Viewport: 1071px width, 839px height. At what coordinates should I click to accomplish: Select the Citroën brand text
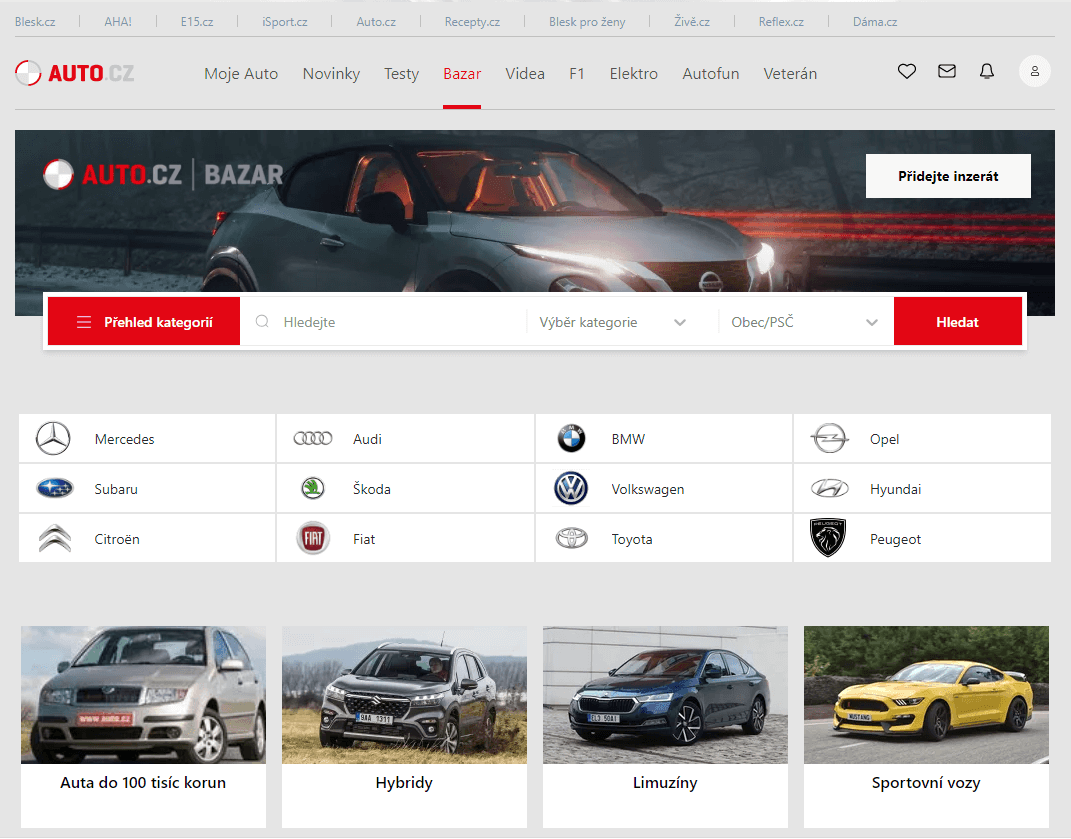click(117, 539)
